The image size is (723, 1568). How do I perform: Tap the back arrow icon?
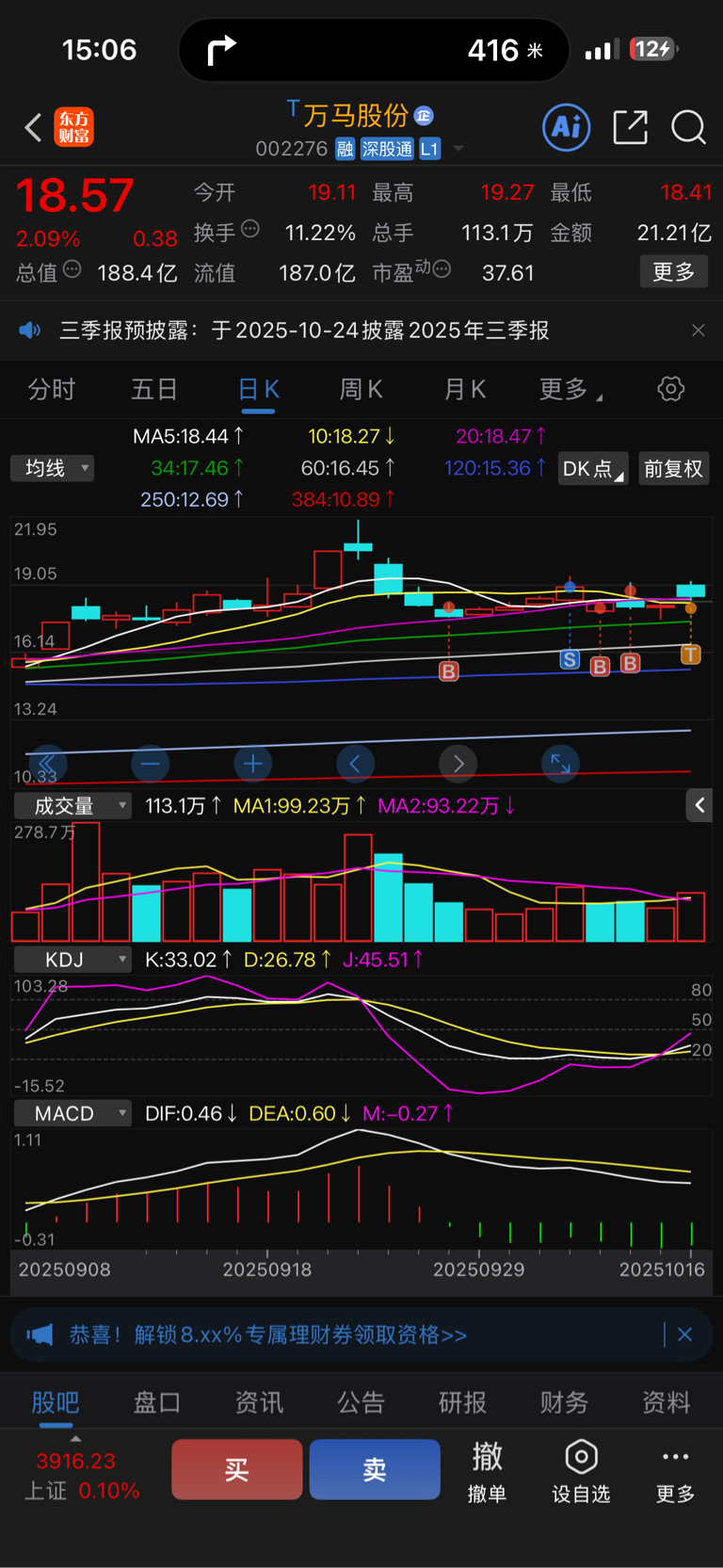click(x=34, y=127)
